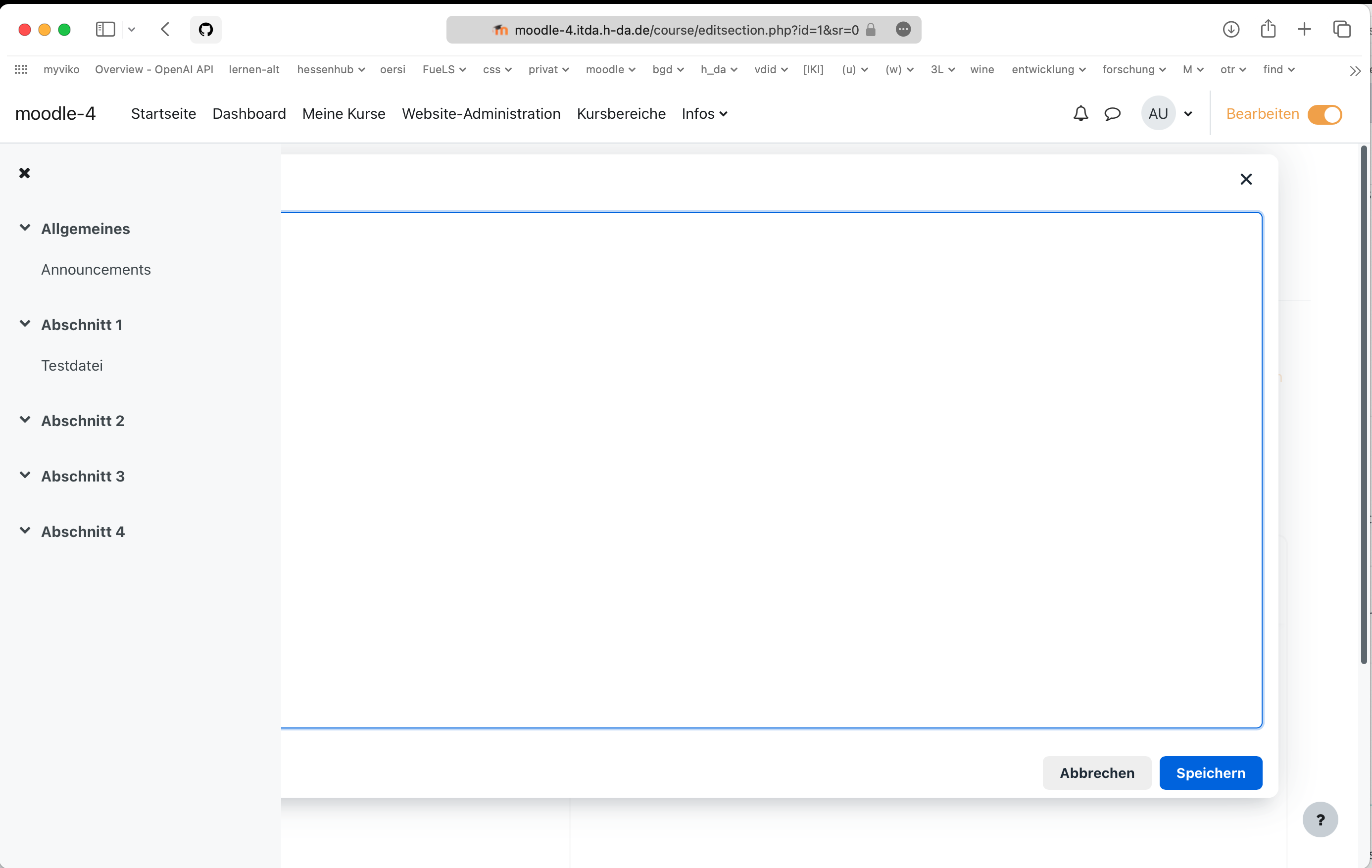Toggle the Safari sidebar button
This screenshot has width=1372, height=868.
[105, 29]
